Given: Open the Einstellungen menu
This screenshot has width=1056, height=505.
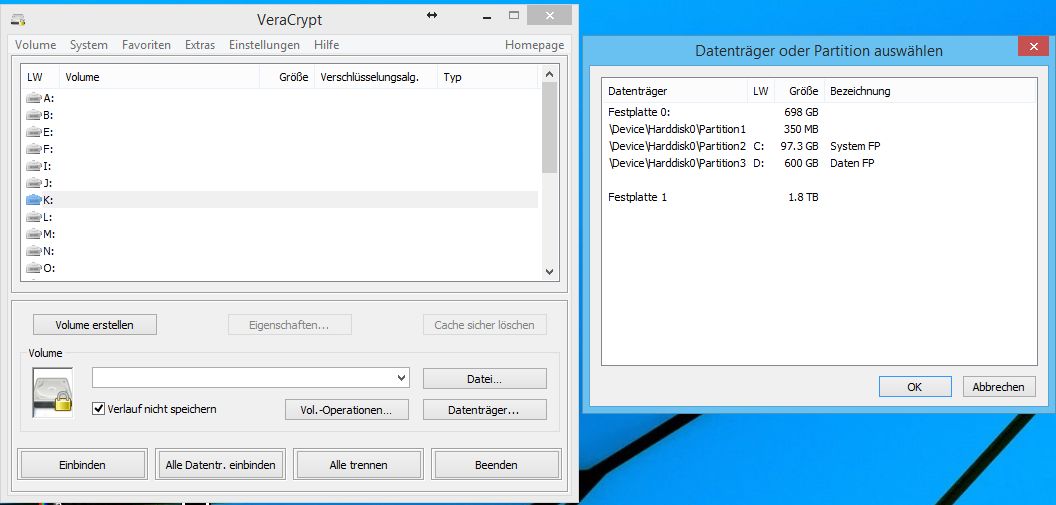Looking at the screenshot, I should click(264, 45).
